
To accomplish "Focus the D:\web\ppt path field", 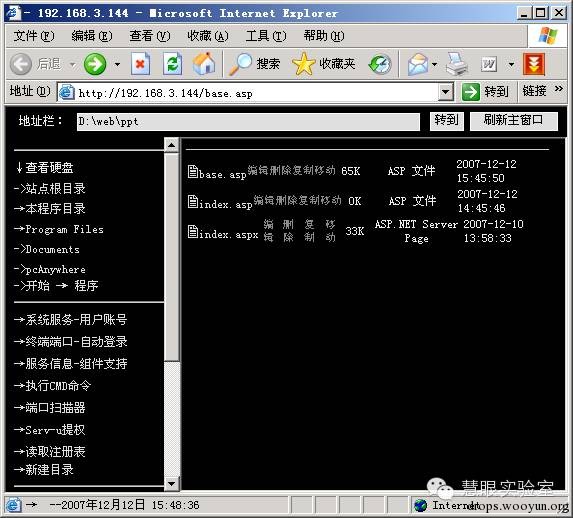I will point(248,121).
